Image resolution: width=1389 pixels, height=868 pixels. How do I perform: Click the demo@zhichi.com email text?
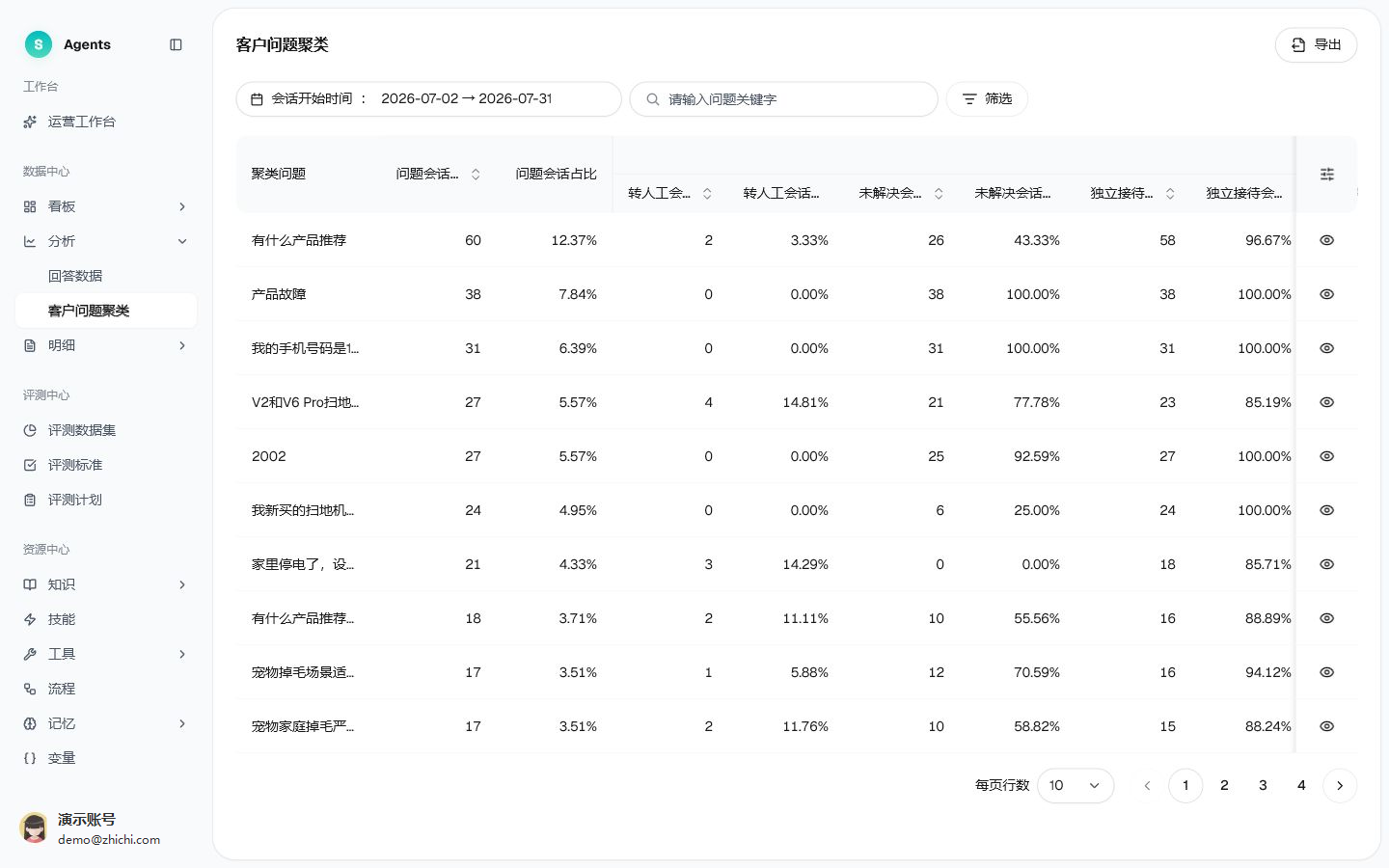click(109, 839)
